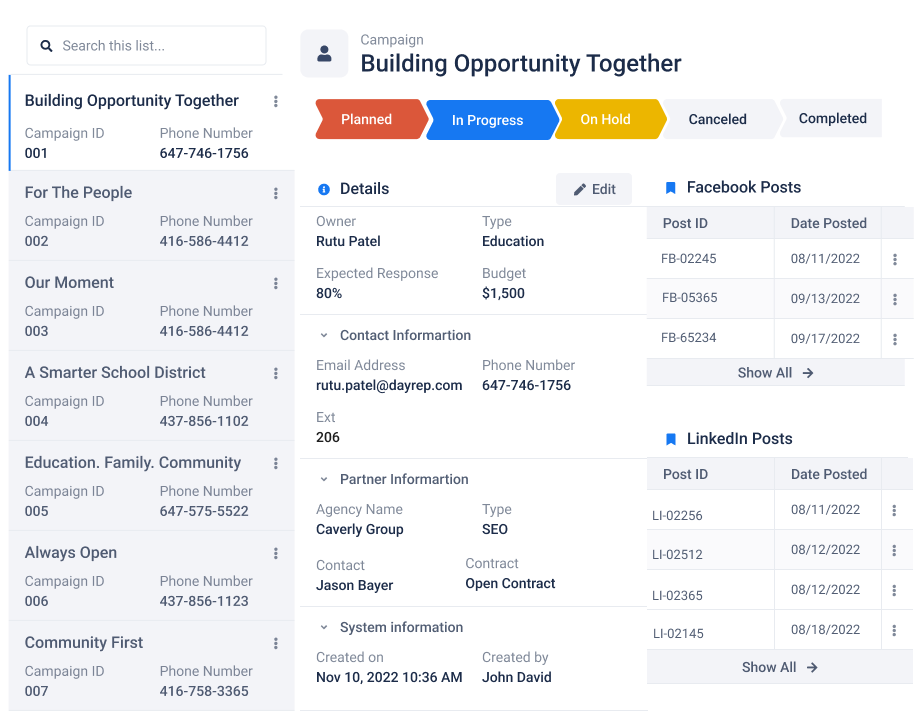924x724 pixels.
Task: Select the On Hold status stage
Action: click(609, 120)
